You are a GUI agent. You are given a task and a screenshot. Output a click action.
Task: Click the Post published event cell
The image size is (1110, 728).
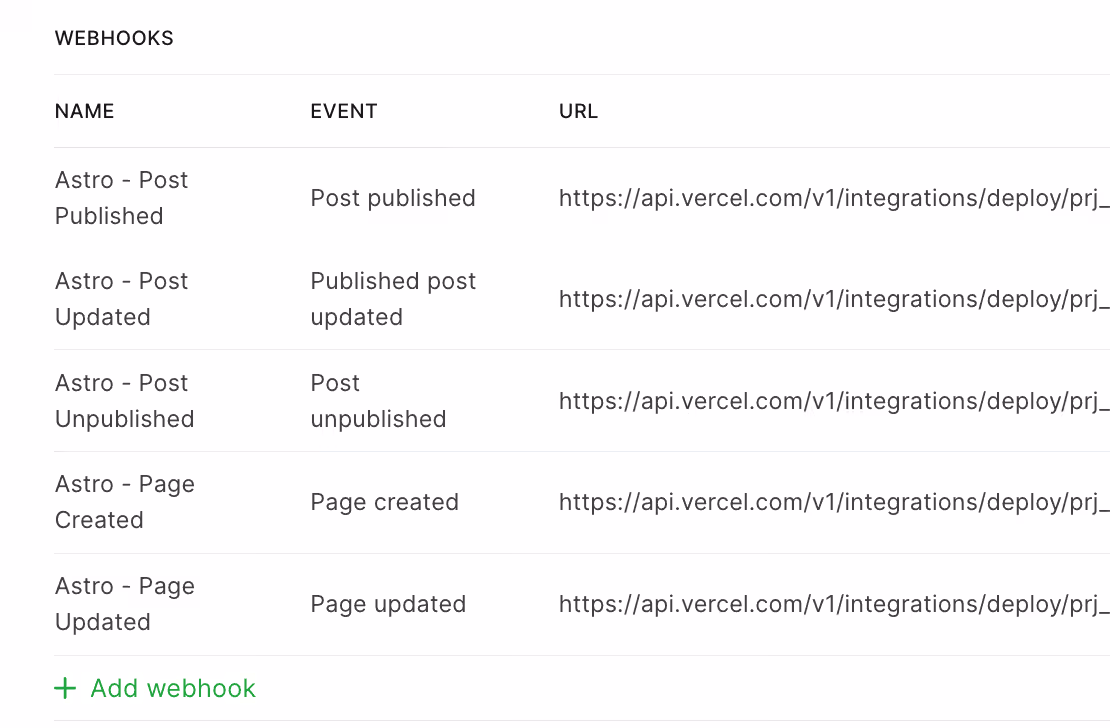click(393, 198)
